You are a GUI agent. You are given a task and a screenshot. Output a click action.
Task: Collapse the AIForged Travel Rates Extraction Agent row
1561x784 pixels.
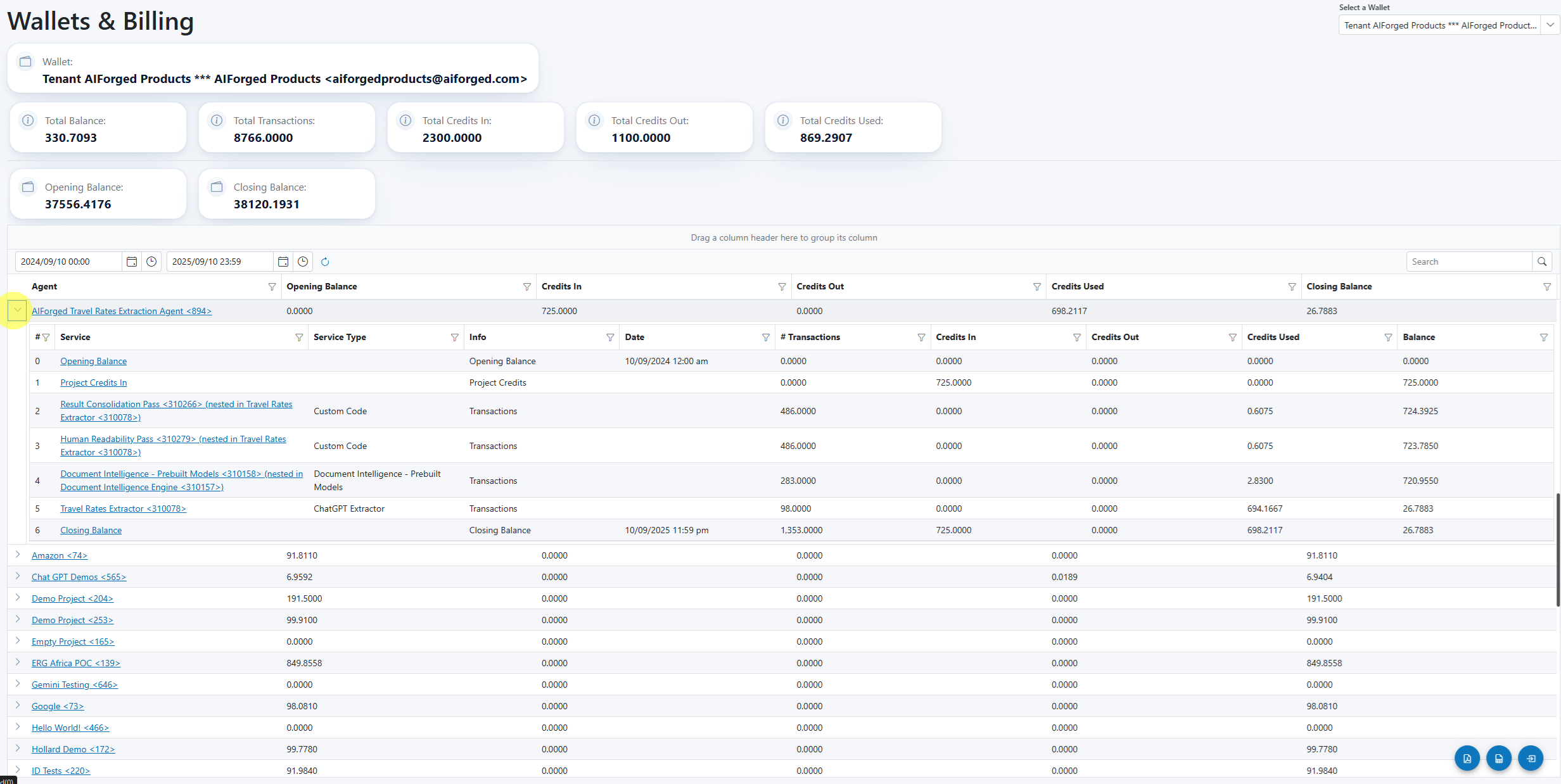tap(18, 310)
